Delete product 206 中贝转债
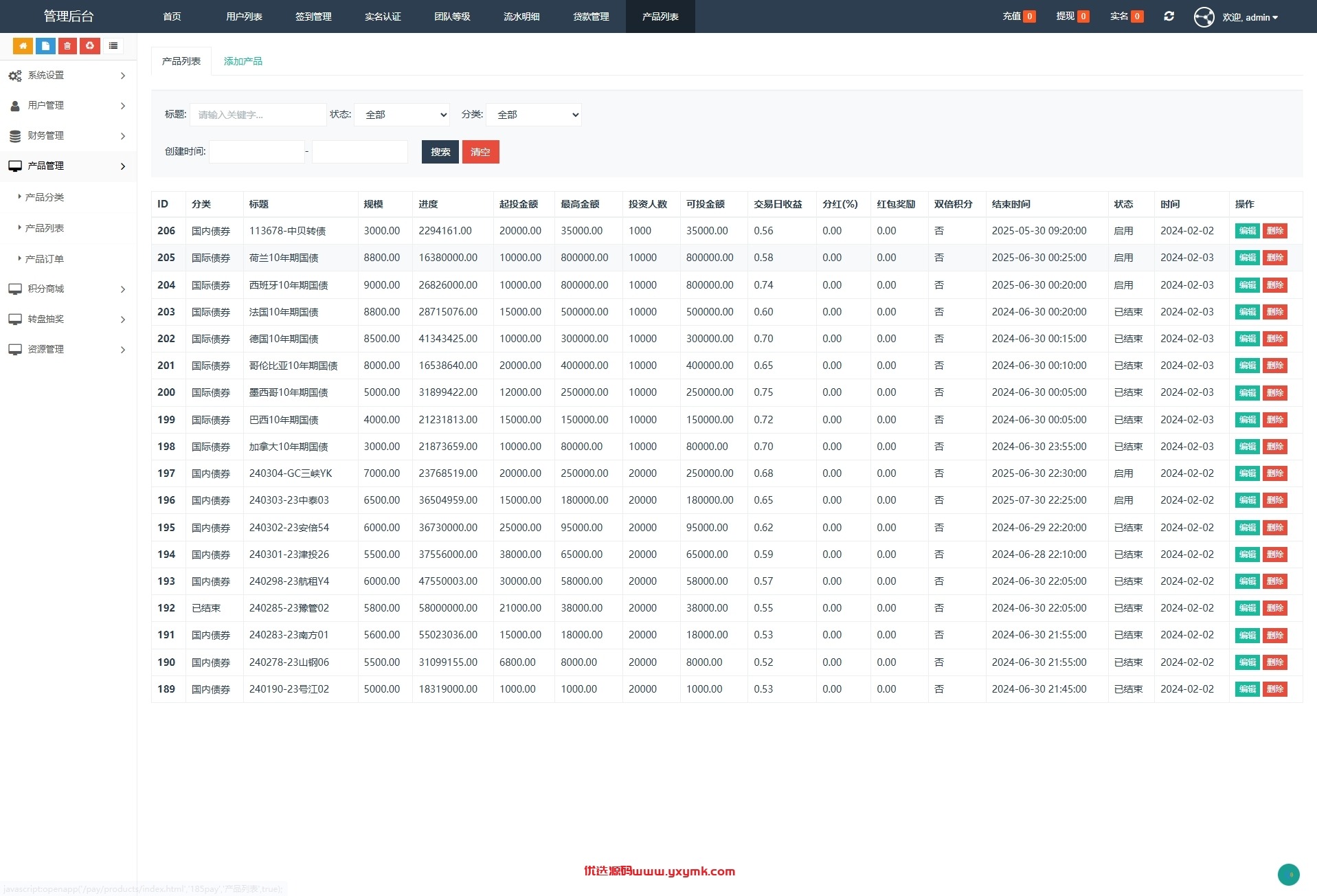 [x=1275, y=231]
